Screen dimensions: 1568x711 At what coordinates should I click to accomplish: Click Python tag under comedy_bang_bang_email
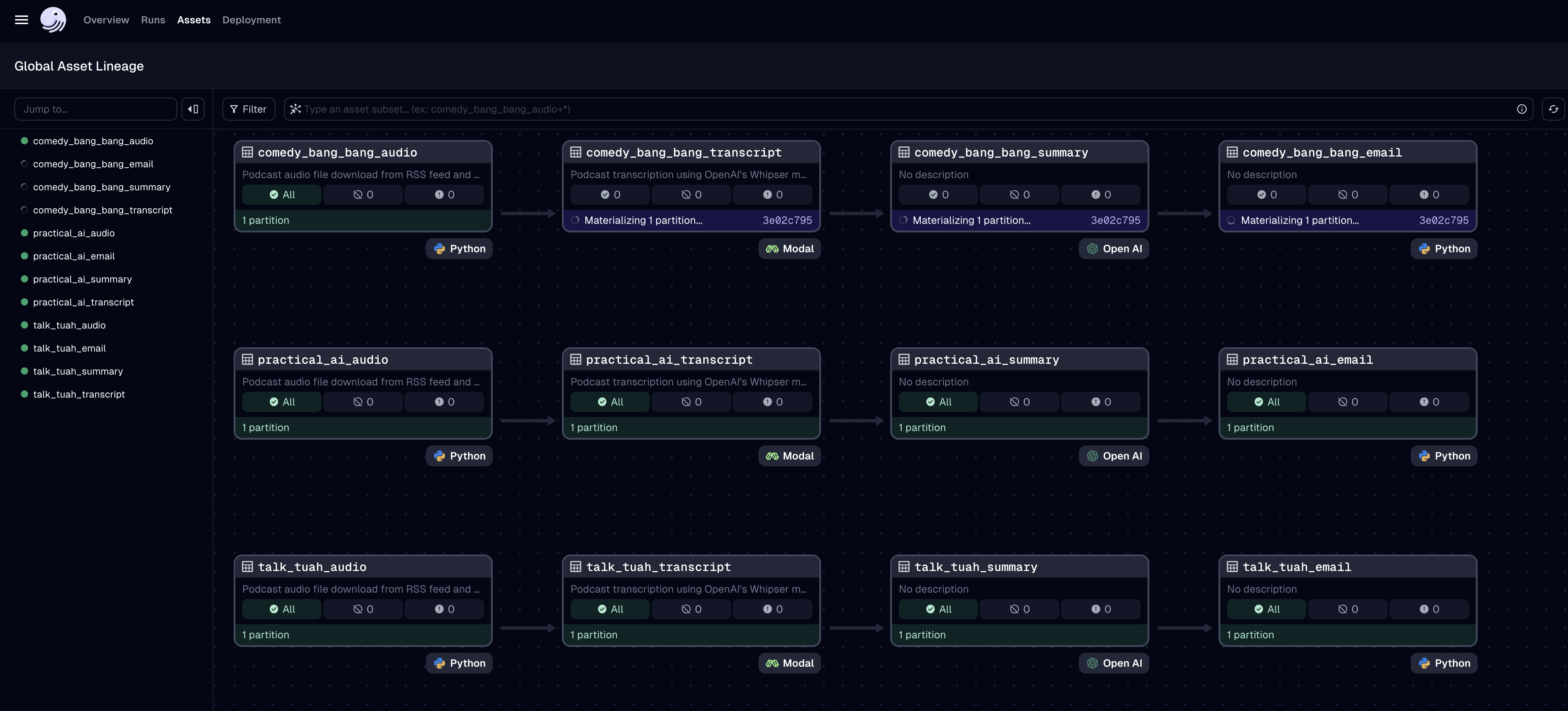click(x=1444, y=249)
